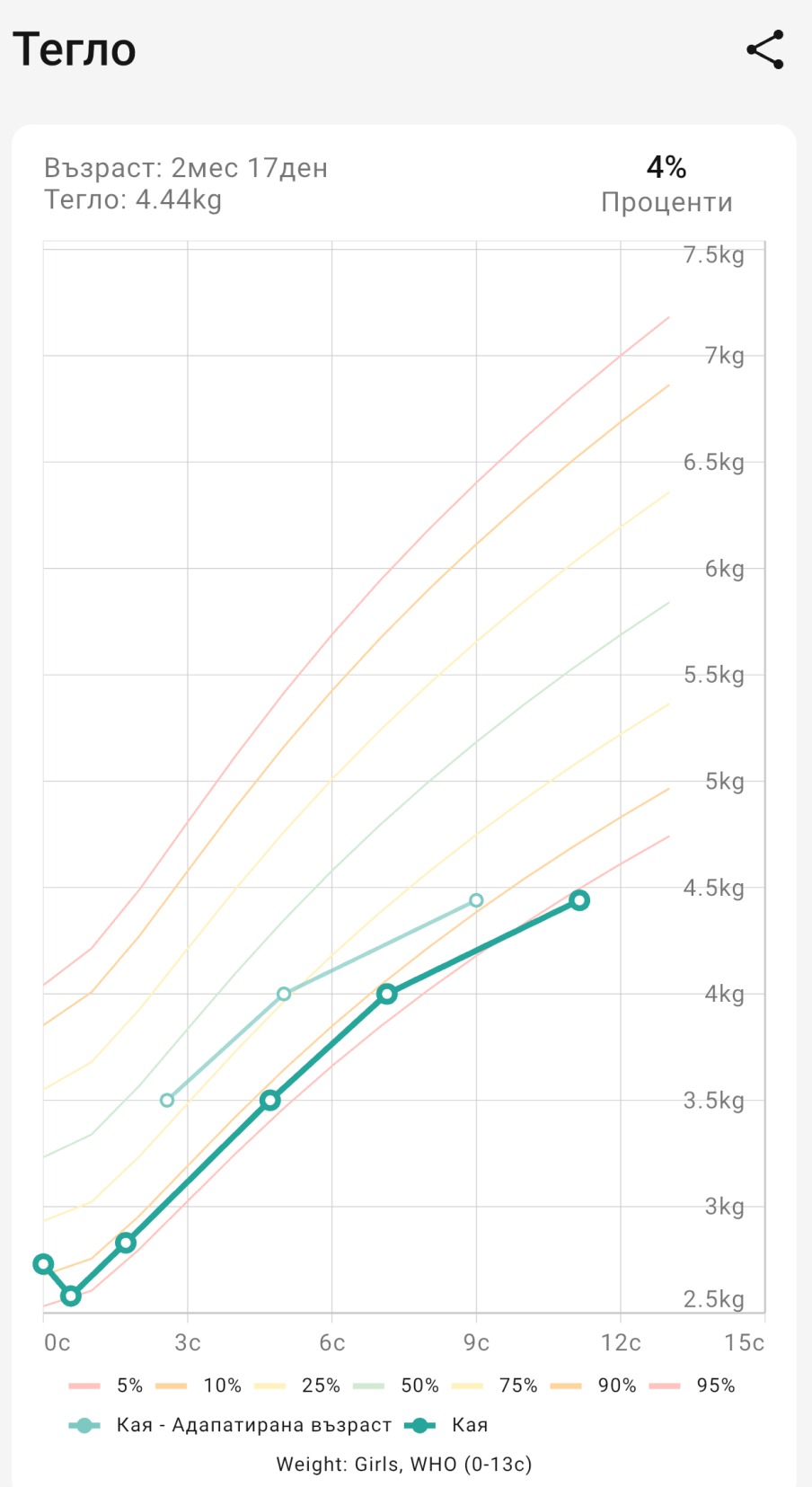Tap the share icon next to Тегло
The image size is (812, 1487).
[765, 50]
